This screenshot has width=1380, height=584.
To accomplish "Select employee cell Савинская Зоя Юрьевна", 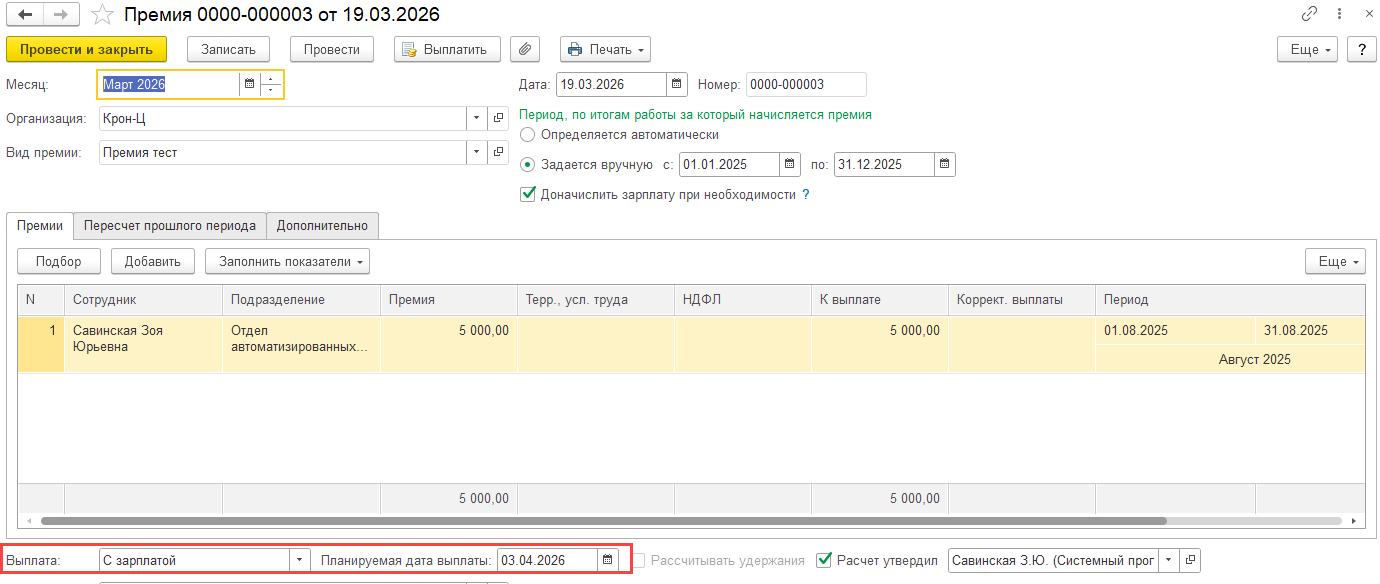I will [143, 345].
